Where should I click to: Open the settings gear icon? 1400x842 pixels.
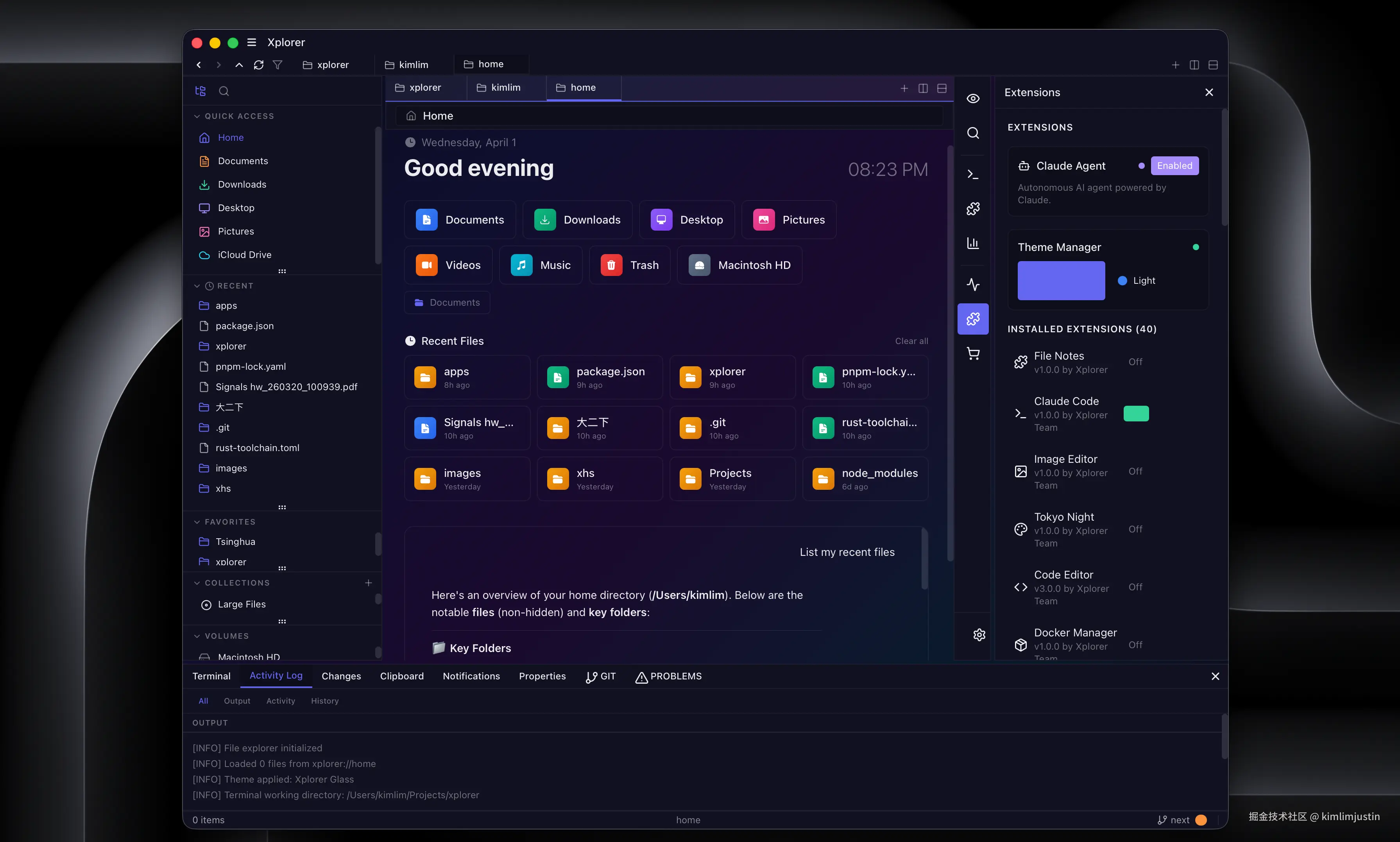(979, 634)
